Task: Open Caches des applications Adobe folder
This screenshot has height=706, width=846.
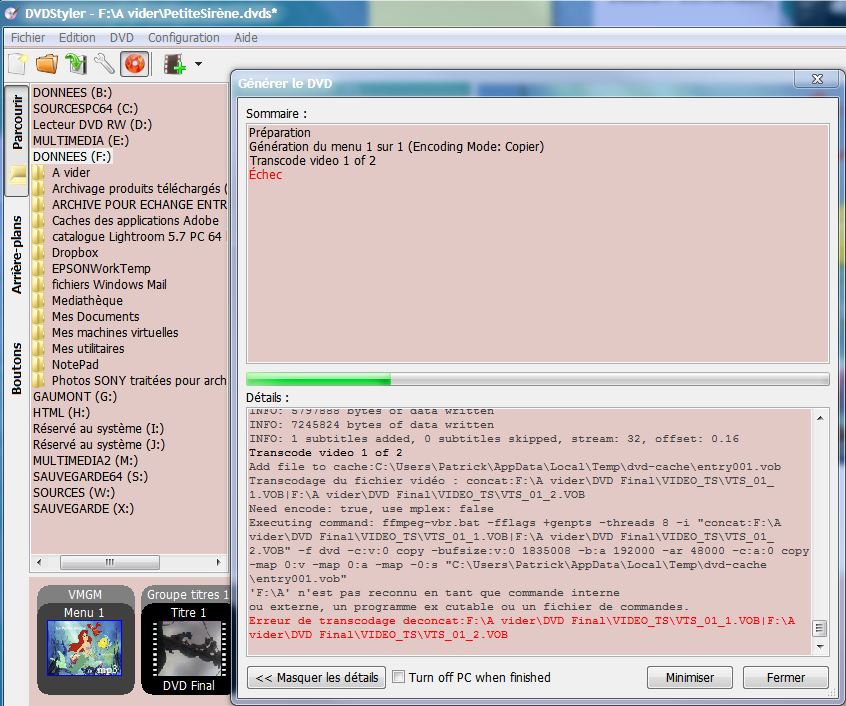Action: pyautogui.click(x=135, y=221)
